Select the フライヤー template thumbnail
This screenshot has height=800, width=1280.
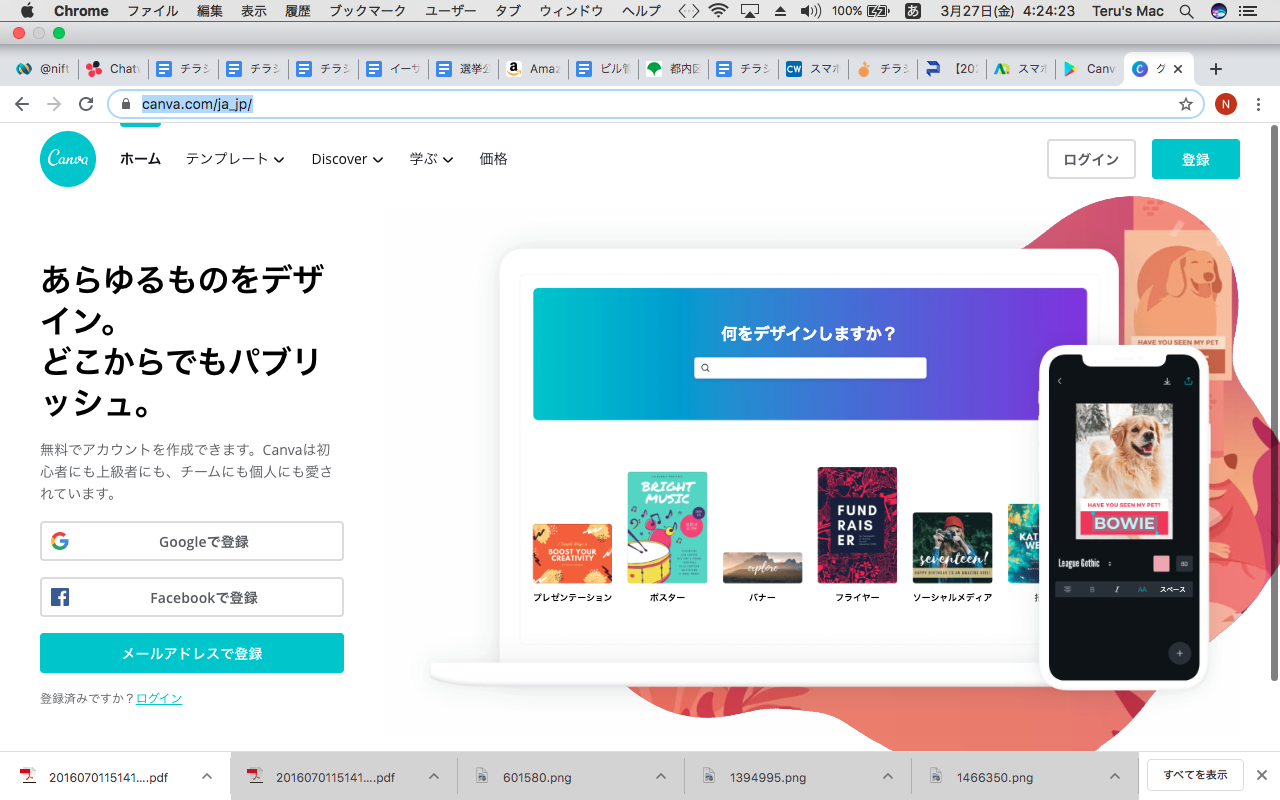(857, 525)
